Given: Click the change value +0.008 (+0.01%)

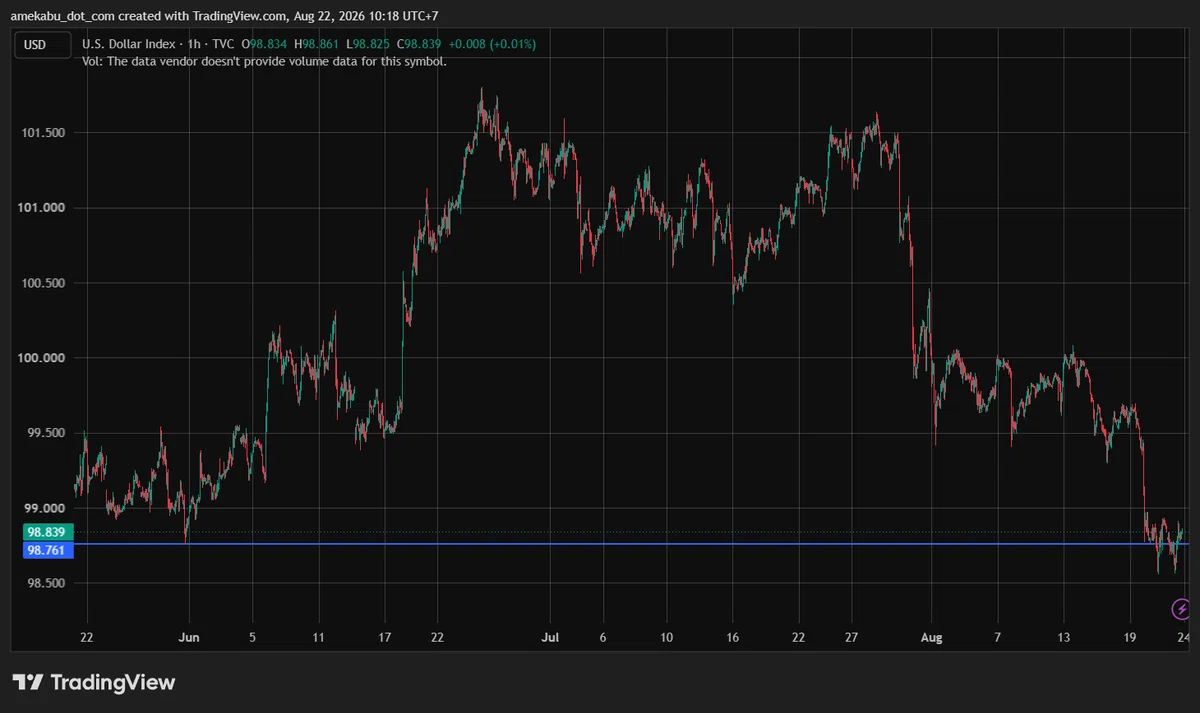Looking at the screenshot, I should pos(493,44).
